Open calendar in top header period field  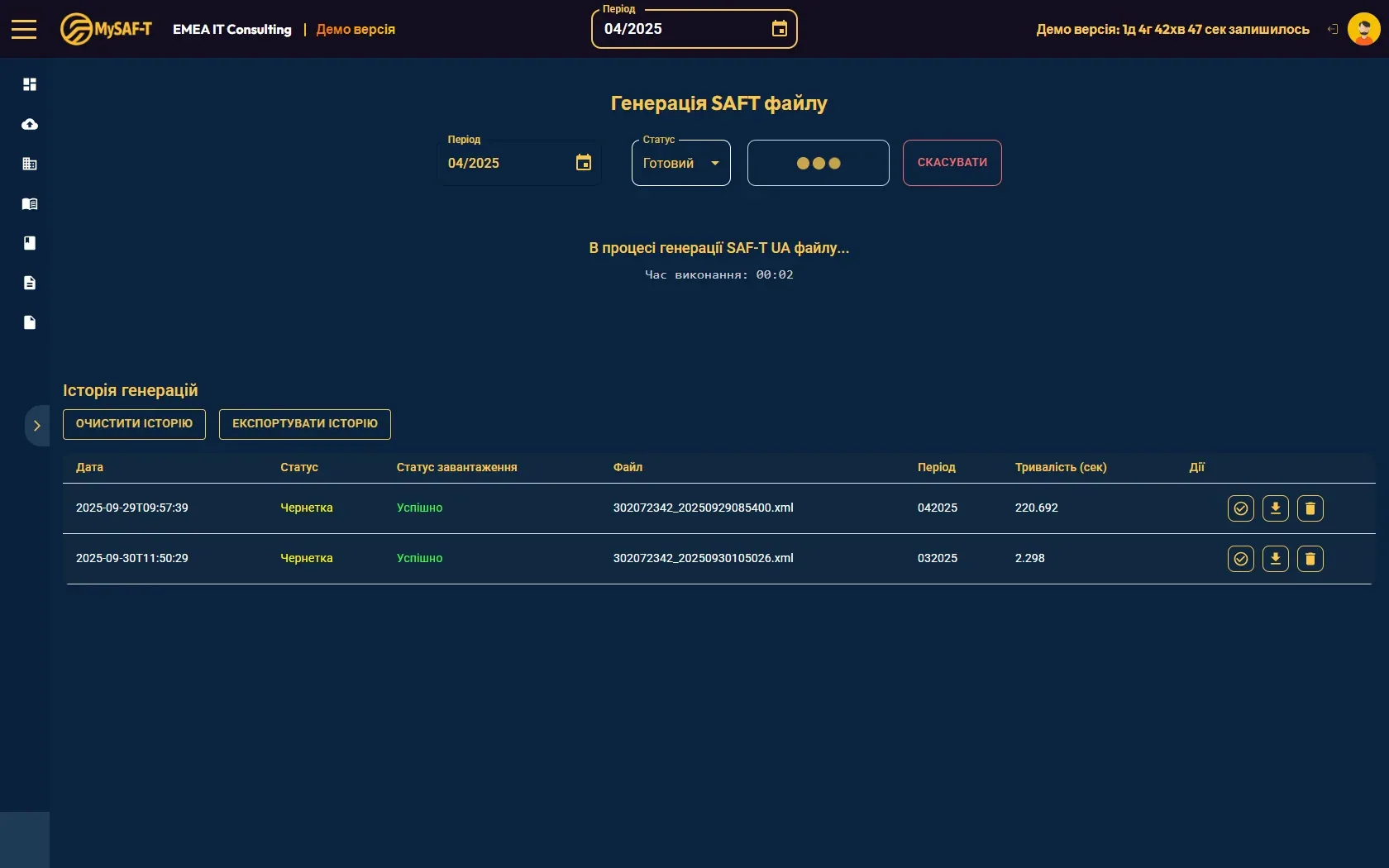779,29
